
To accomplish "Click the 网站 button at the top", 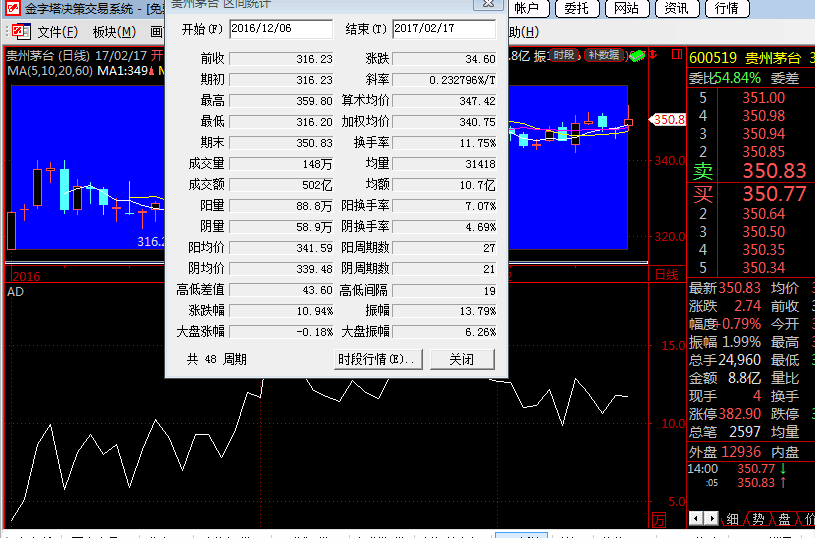I will tap(626, 8).
